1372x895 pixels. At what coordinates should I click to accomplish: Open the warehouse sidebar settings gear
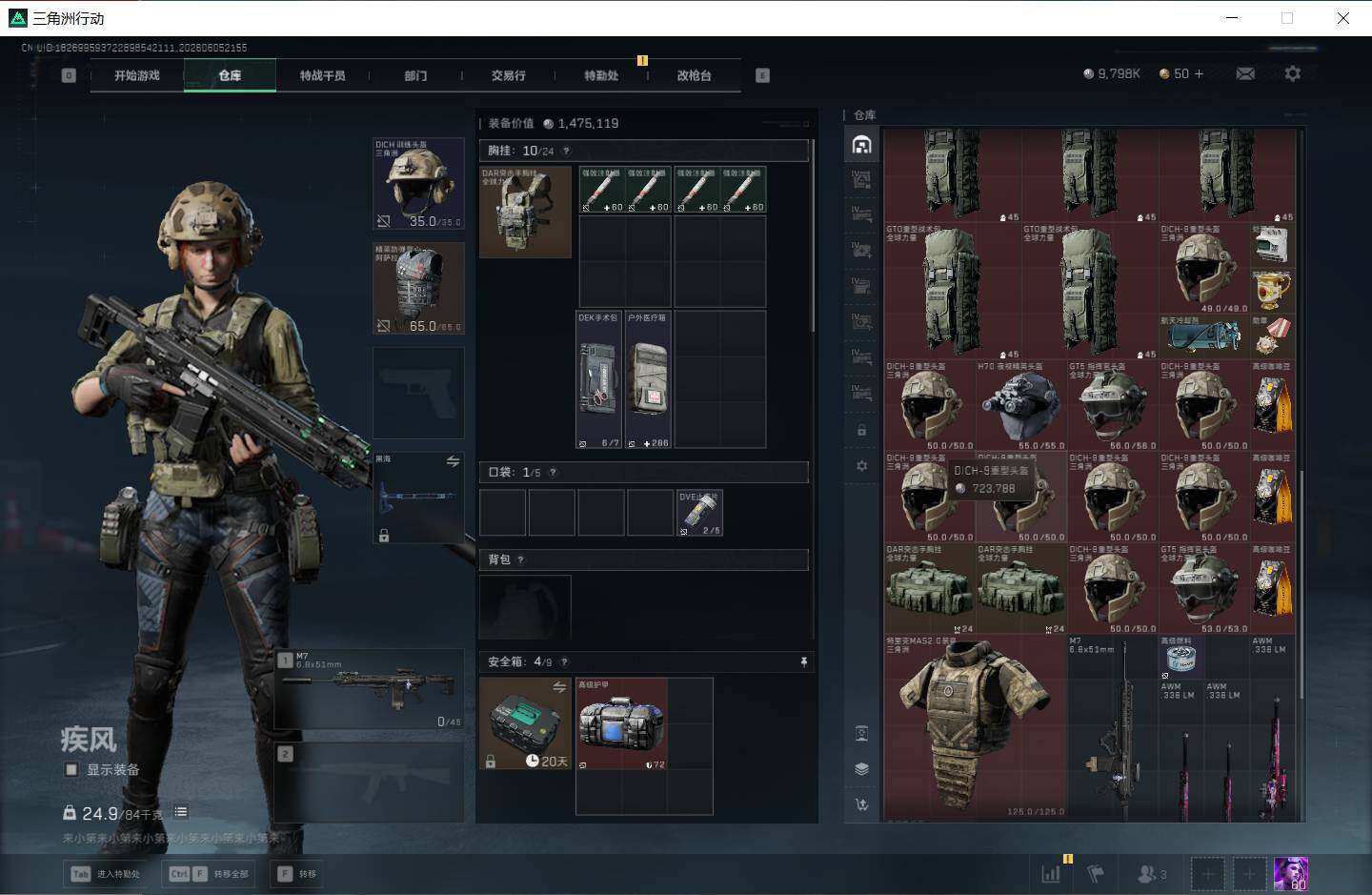[x=861, y=466]
